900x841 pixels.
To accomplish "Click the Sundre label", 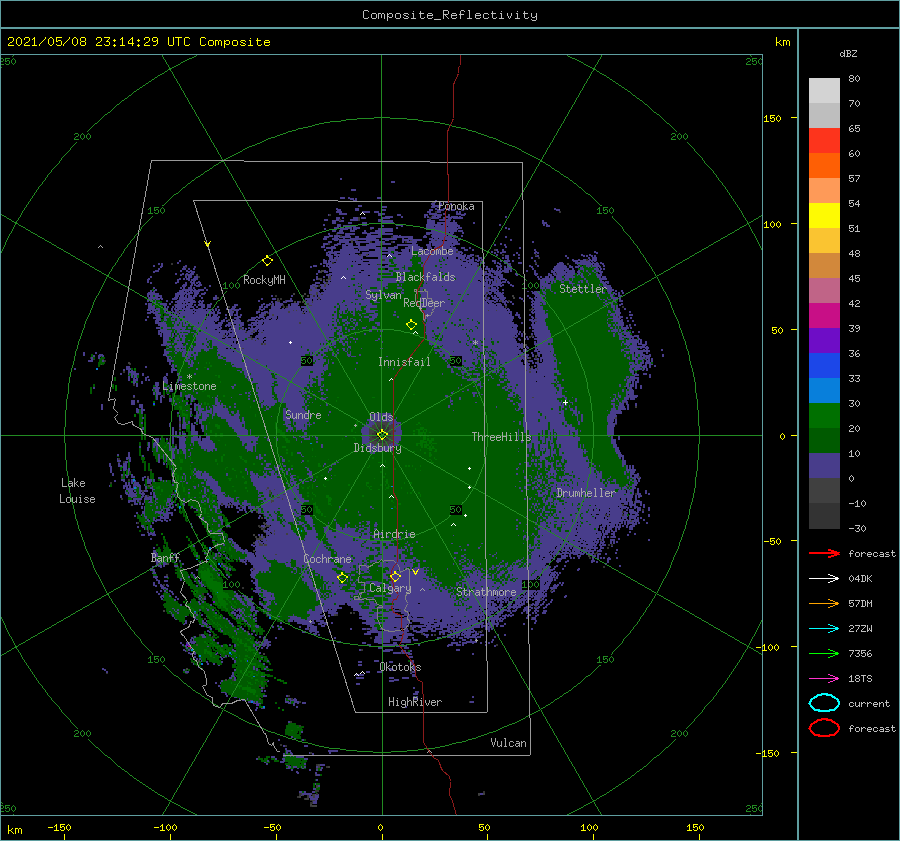I will pyautogui.click(x=303, y=414).
